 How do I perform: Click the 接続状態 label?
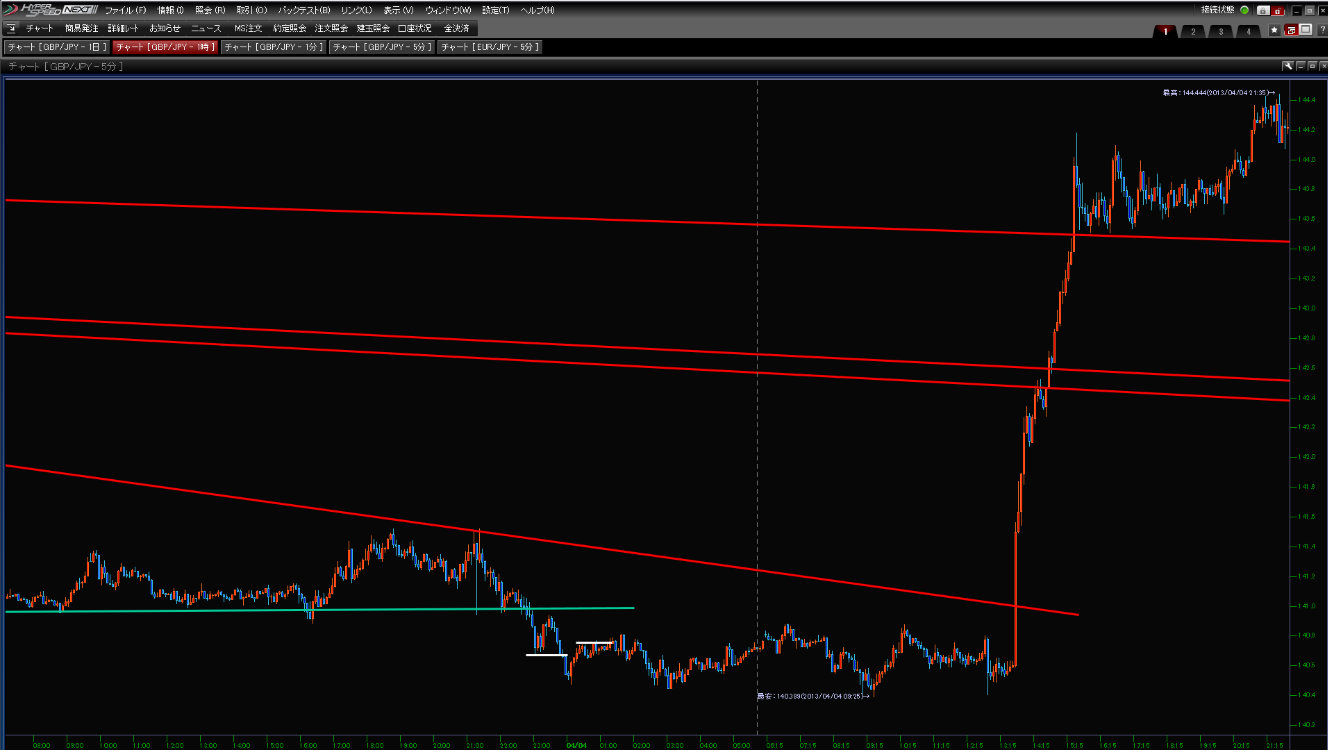[x=1217, y=10]
